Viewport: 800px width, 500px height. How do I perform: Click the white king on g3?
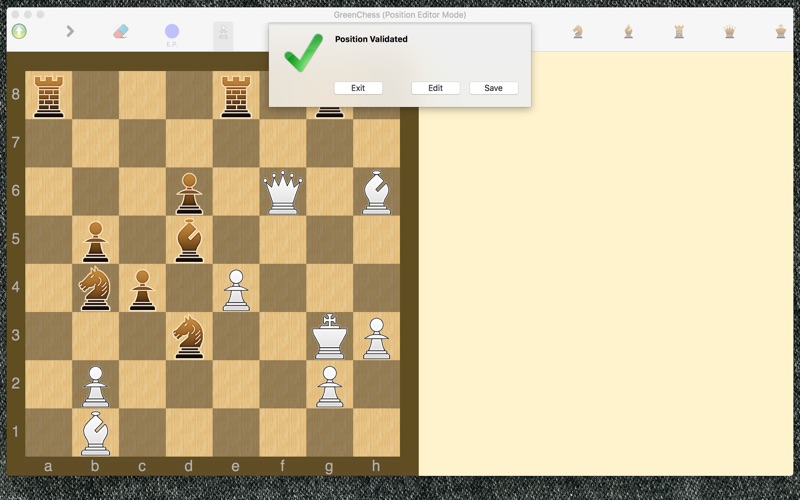pyautogui.click(x=330, y=336)
